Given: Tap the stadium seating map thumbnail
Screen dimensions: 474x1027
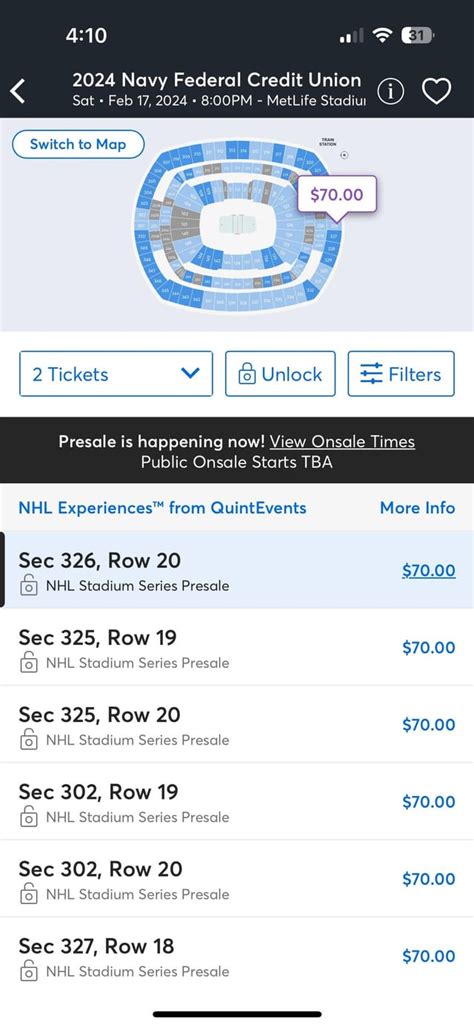Looking at the screenshot, I should (238, 224).
